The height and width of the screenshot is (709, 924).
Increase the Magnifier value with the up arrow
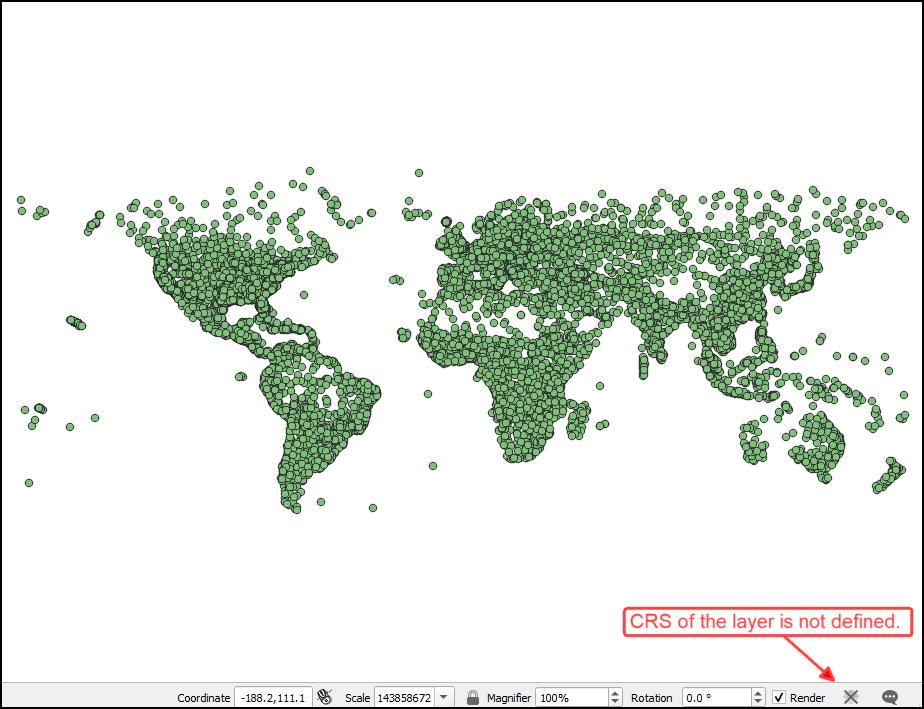614,693
